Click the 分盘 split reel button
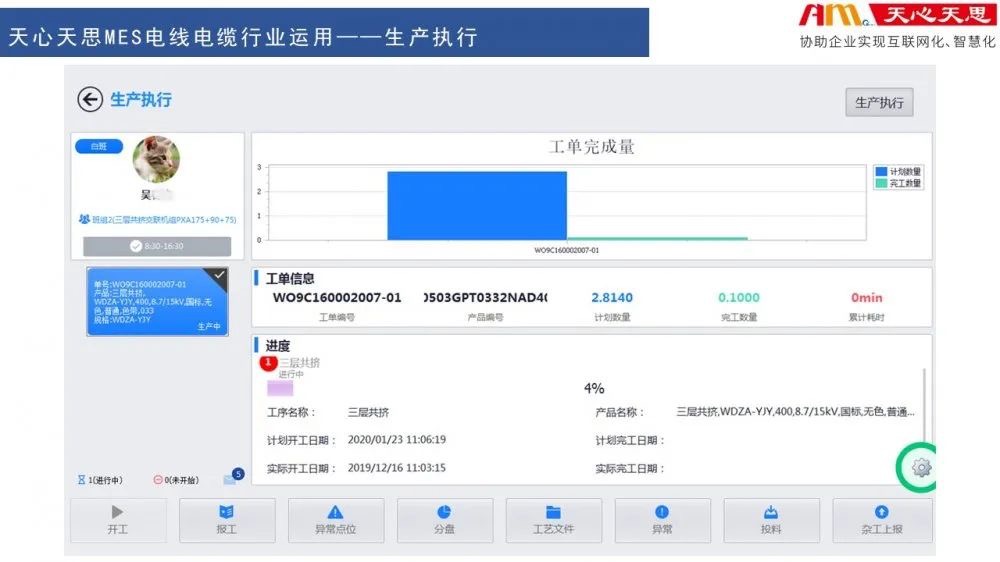Viewport: 1000px width, 562px height. tap(445, 521)
